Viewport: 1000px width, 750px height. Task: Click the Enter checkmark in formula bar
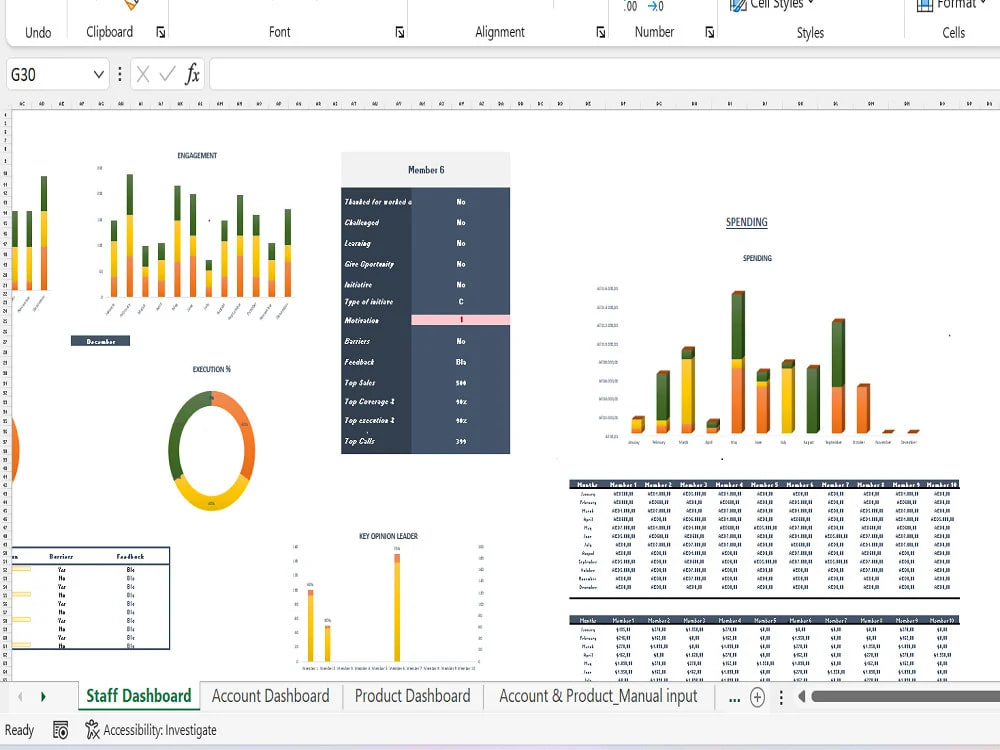pyautogui.click(x=167, y=75)
